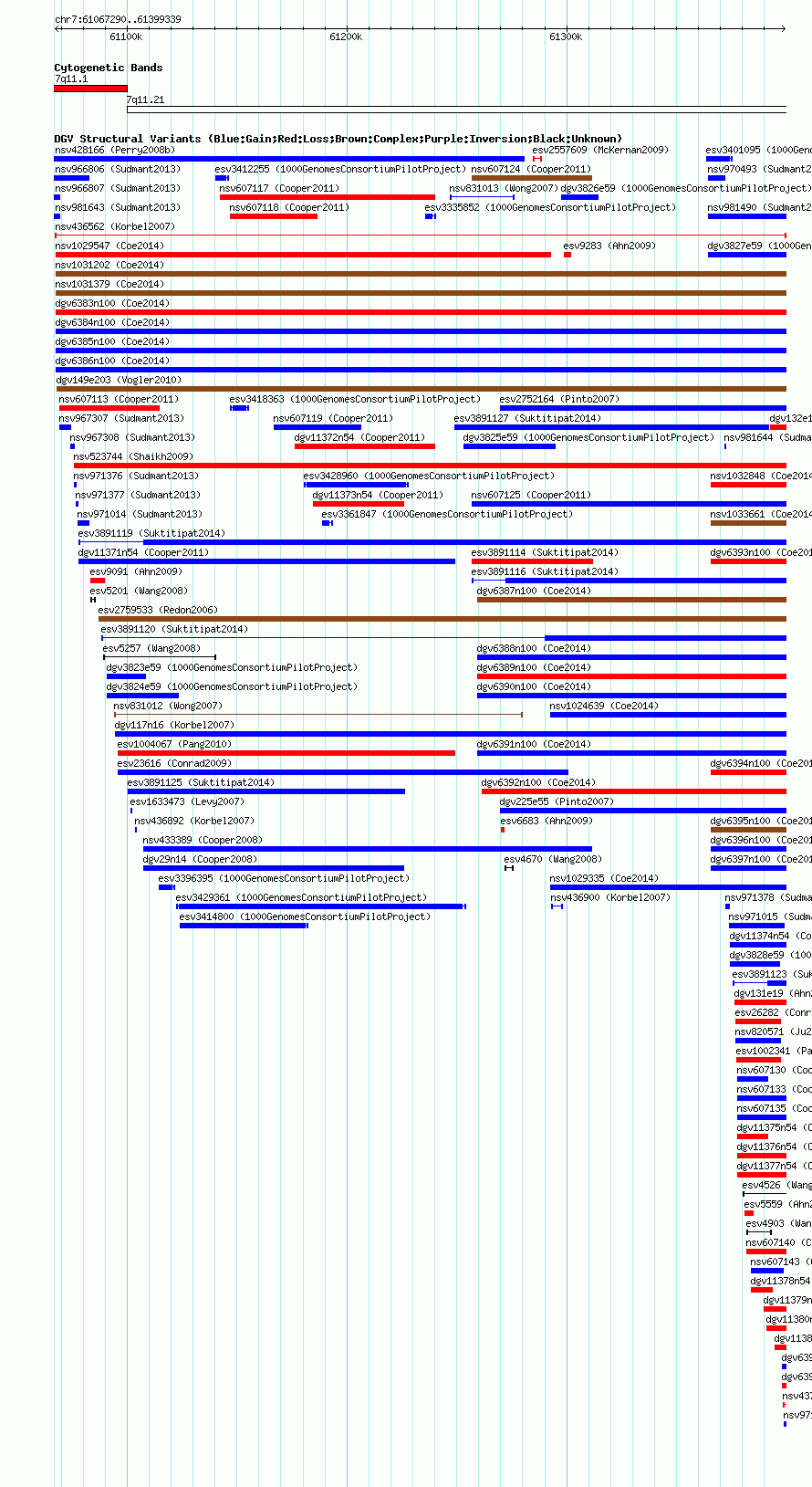Click esv23616 (Conrad2009) label

point(174,763)
